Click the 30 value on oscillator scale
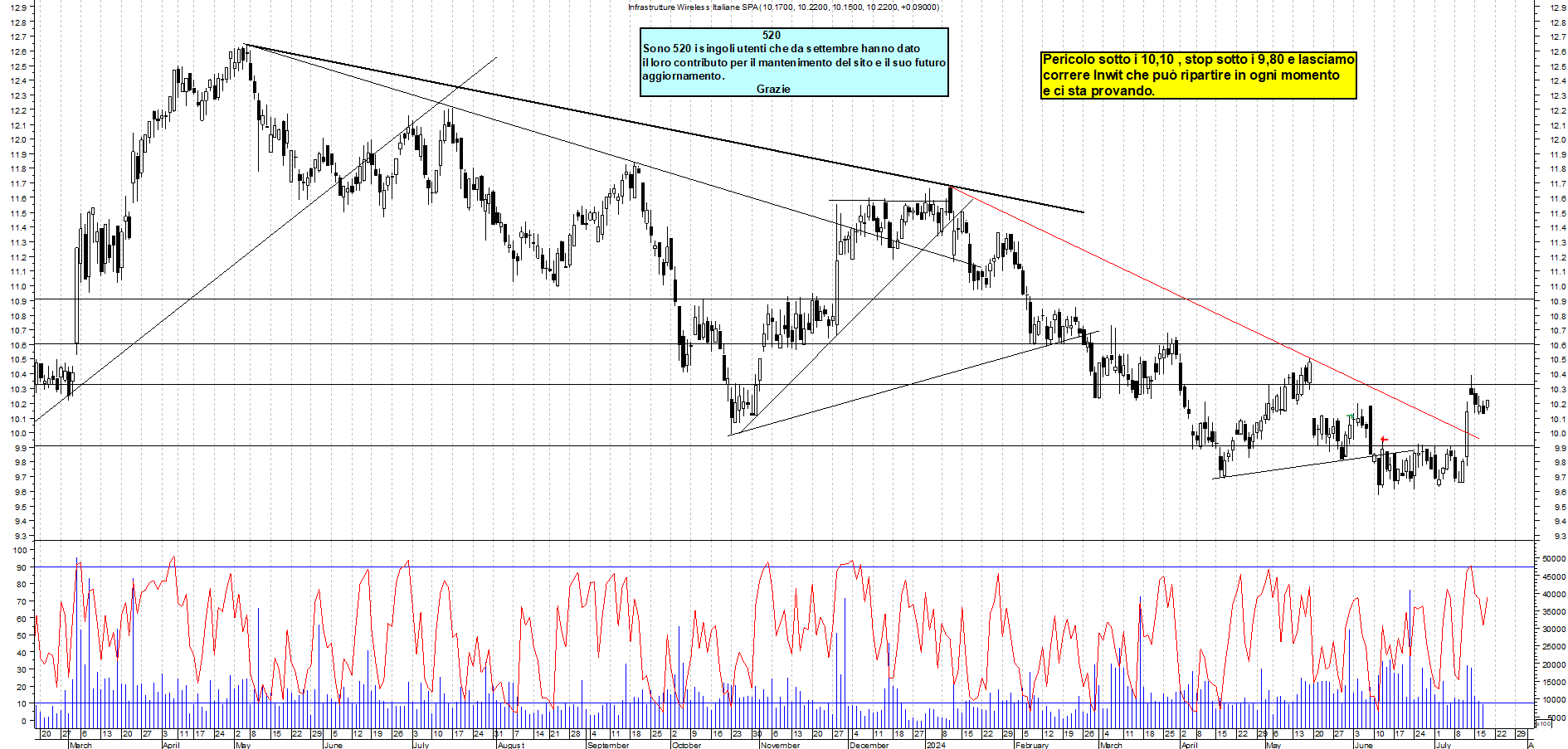Image resolution: width=1568 pixels, height=749 pixels. [22, 669]
